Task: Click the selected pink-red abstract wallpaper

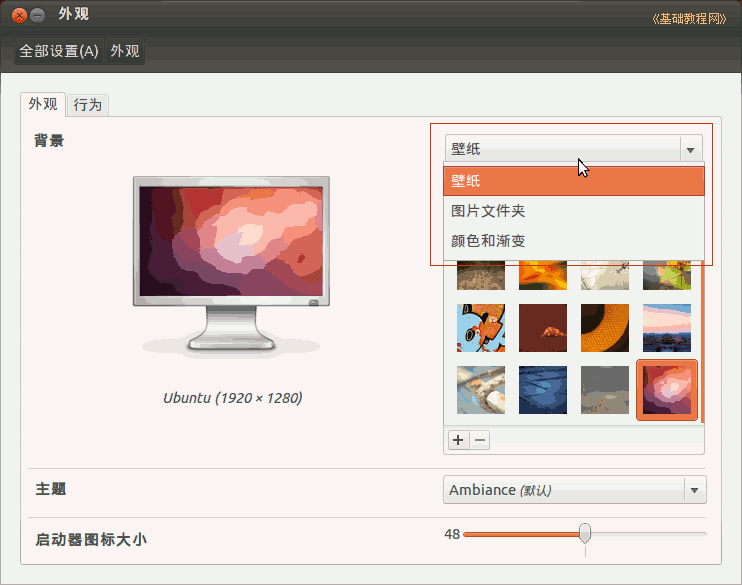Action: (x=667, y=390)
